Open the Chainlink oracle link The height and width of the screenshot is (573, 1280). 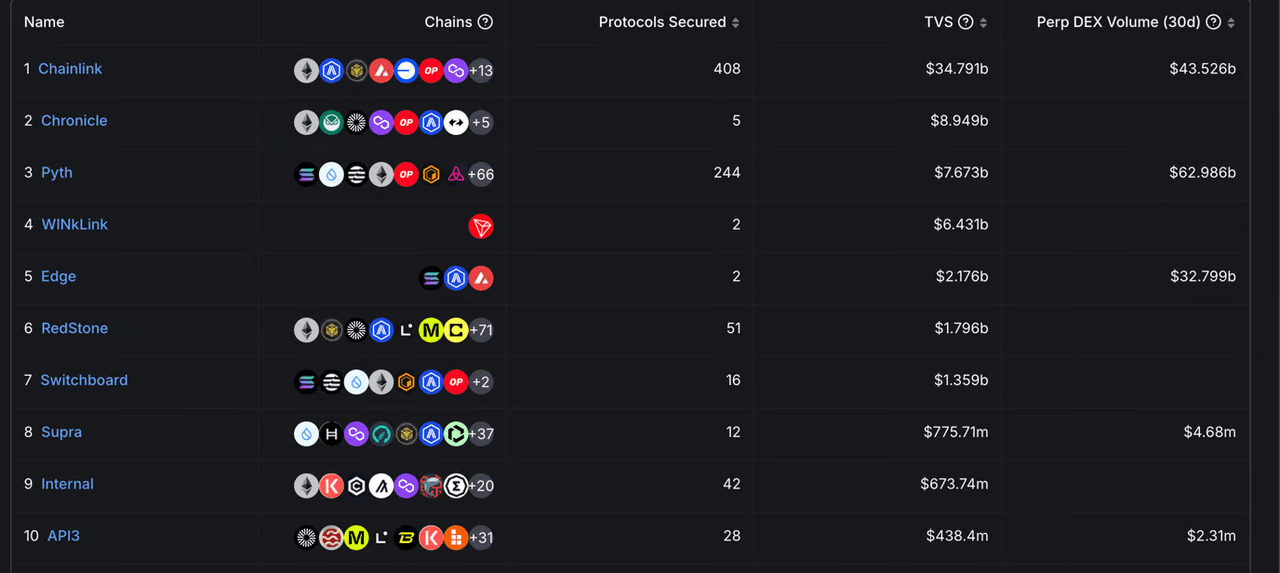tap(70, 69)
